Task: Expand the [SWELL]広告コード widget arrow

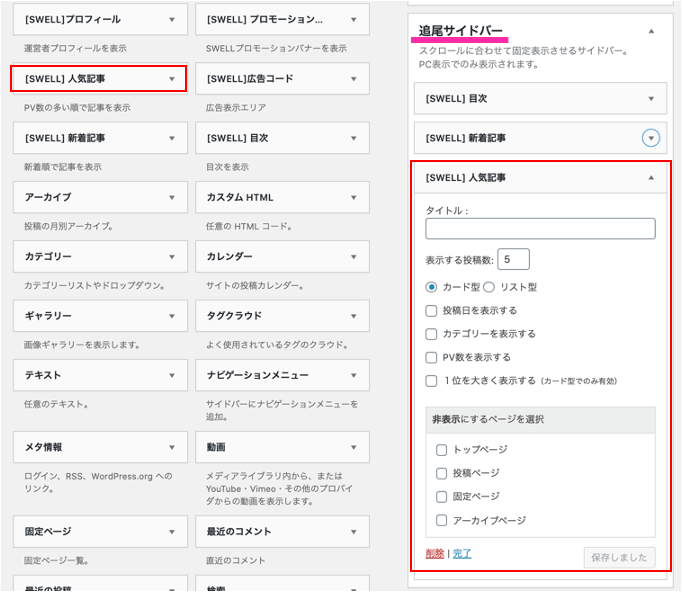Action: pos(354,79)
